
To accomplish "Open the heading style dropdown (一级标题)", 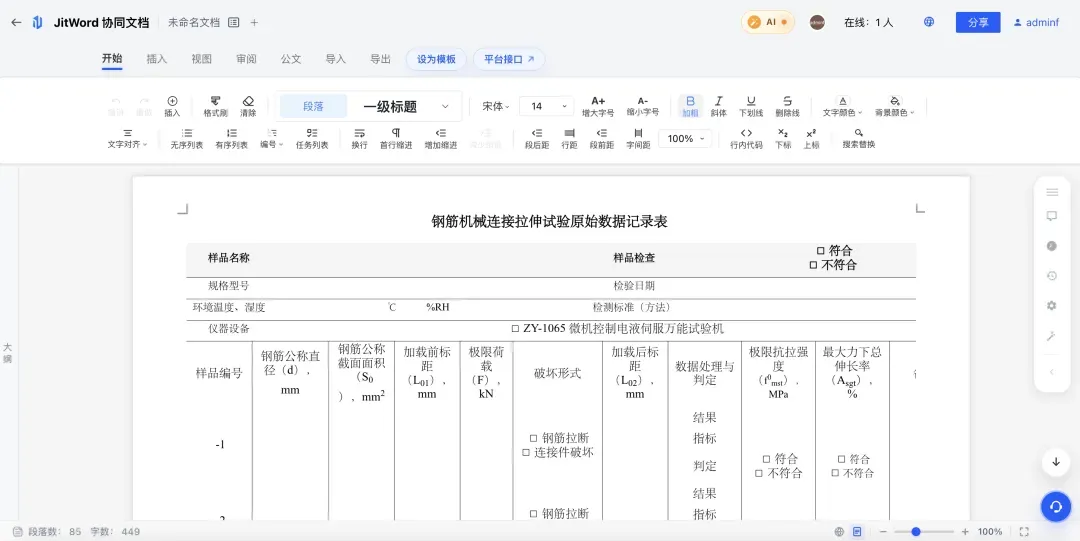I will point(406,107).
